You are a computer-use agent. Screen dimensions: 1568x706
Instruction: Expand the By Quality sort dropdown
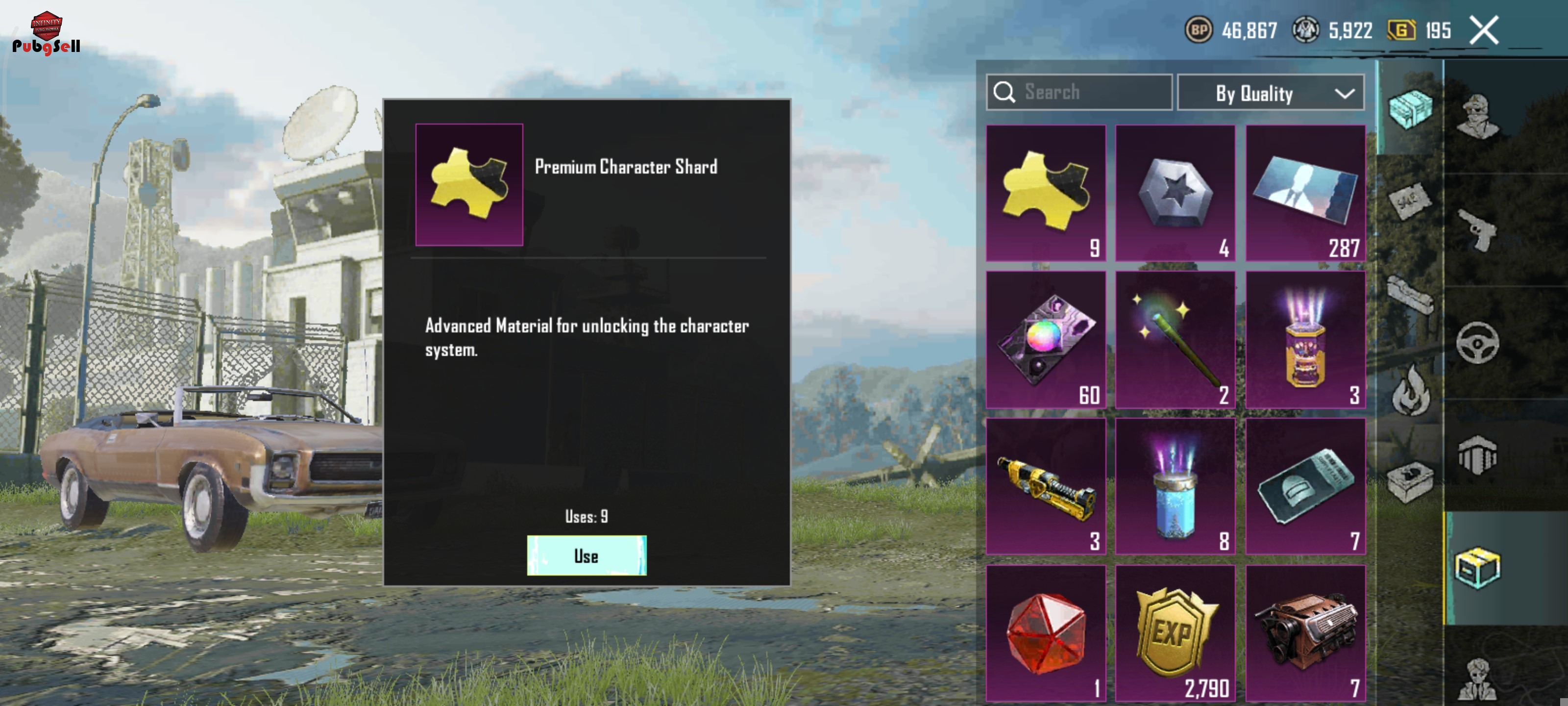[1271, 93]
